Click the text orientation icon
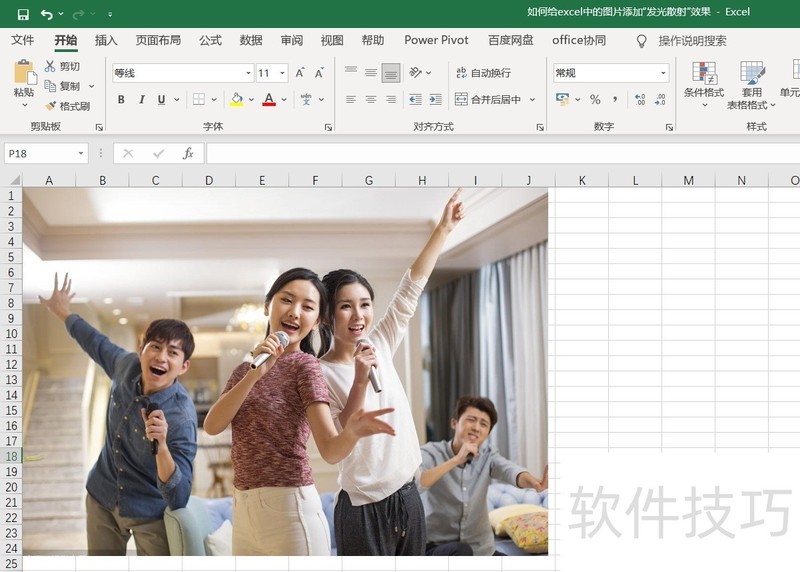The height and width of the screenshot is (572, 800). pos(416,72)
